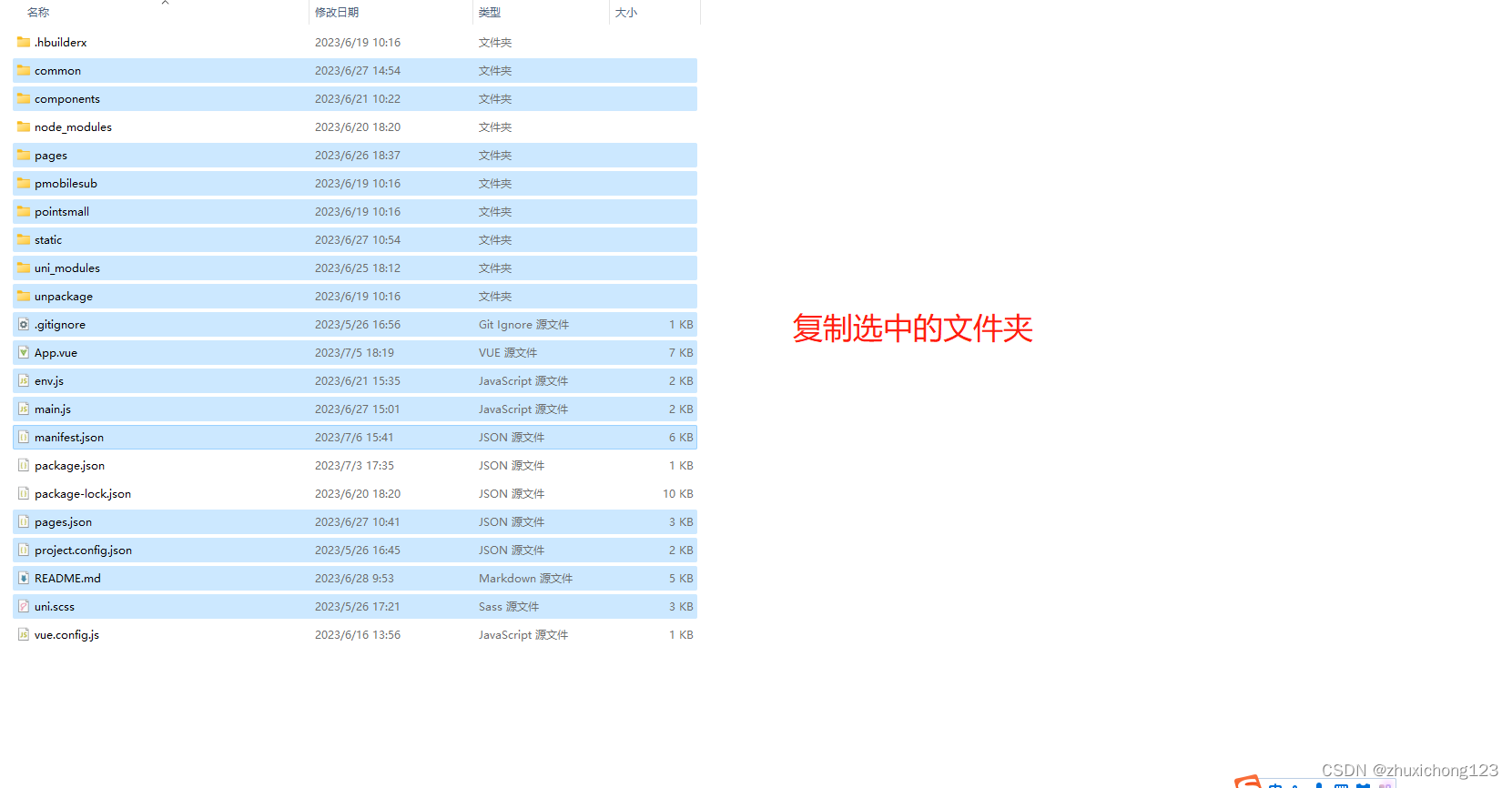Select the file name common

tap(57, 70)
